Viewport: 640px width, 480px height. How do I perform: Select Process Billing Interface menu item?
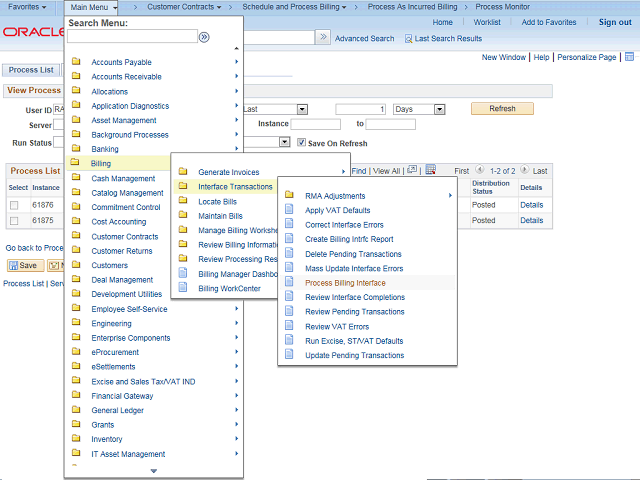(345, 283)
